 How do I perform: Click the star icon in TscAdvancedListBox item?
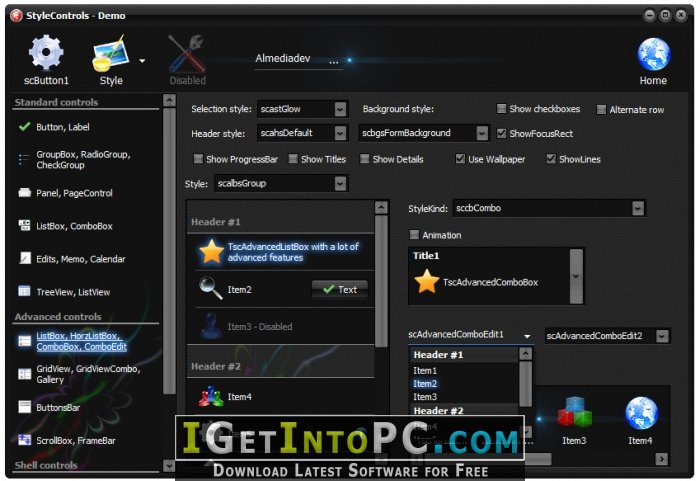tap(211, 251)
